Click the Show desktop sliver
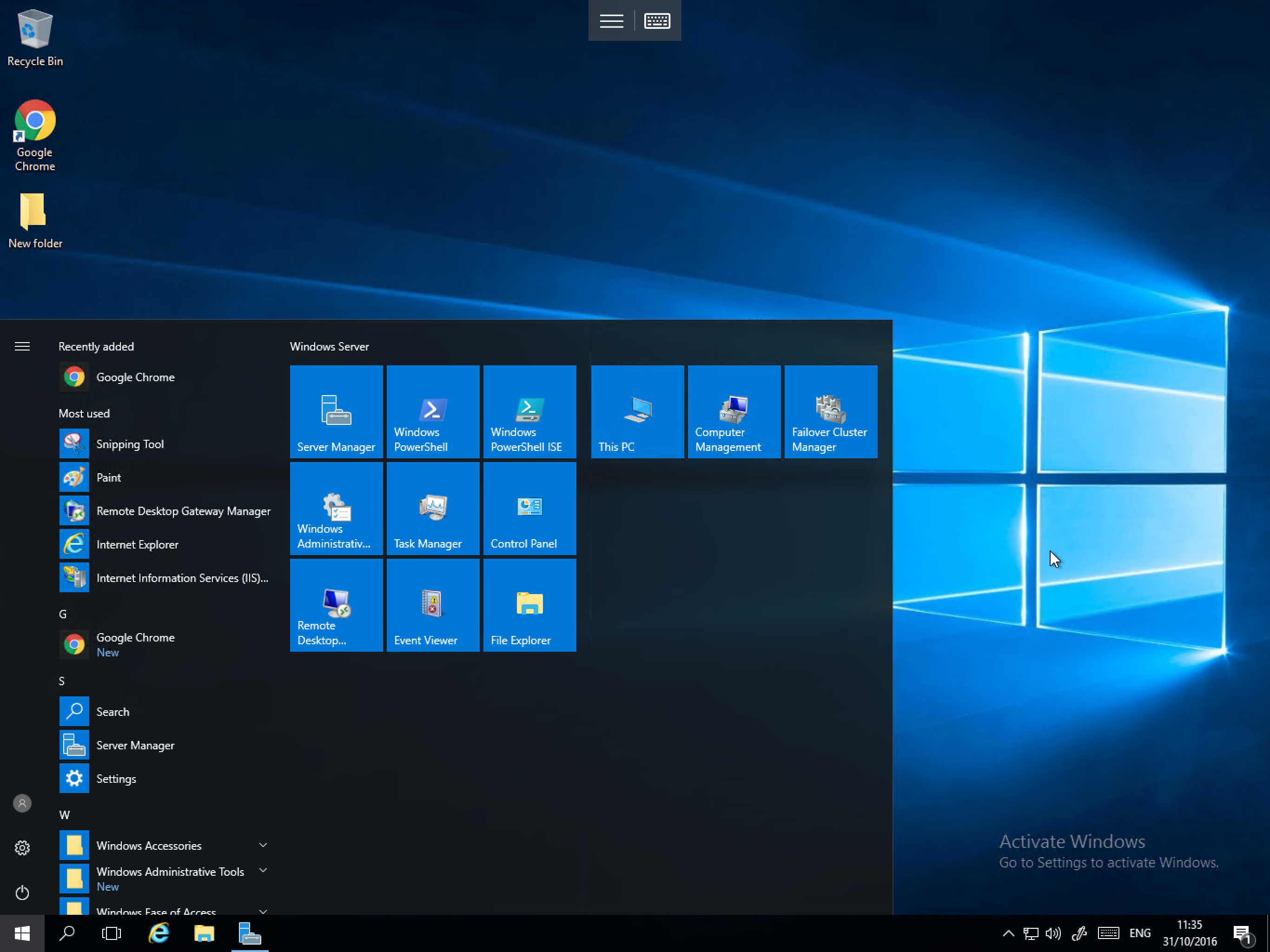The height and width of the screenshot is (952, 1270). [x=1267, y=933]
